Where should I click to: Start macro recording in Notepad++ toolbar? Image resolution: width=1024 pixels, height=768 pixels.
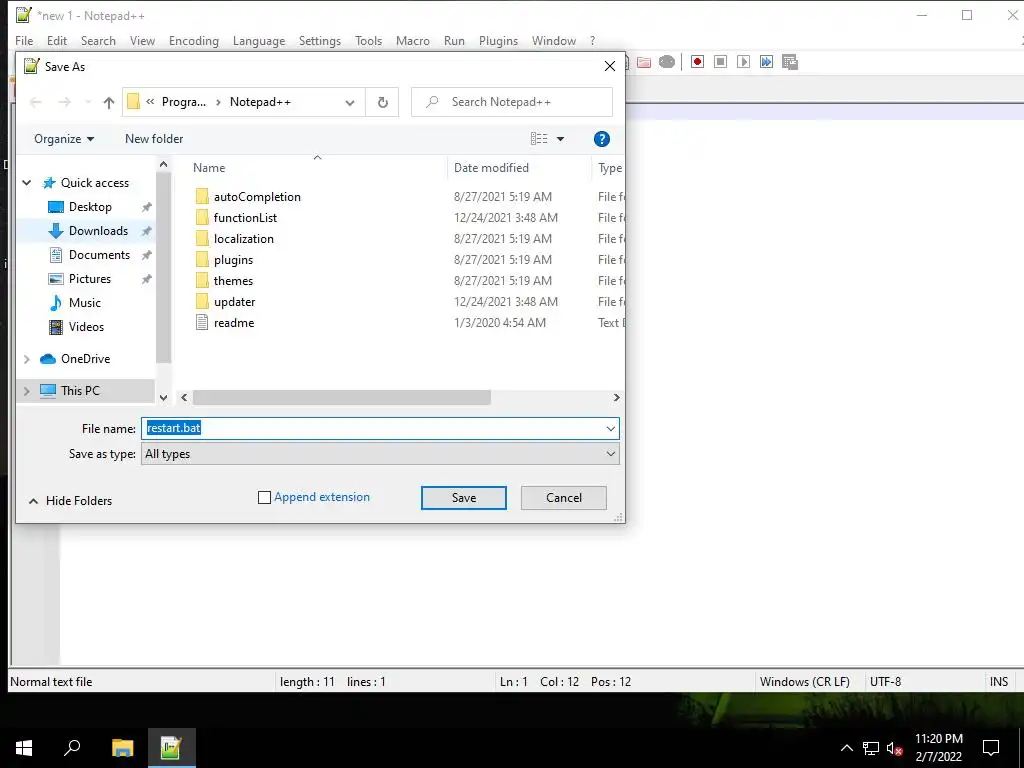[697, 62]
